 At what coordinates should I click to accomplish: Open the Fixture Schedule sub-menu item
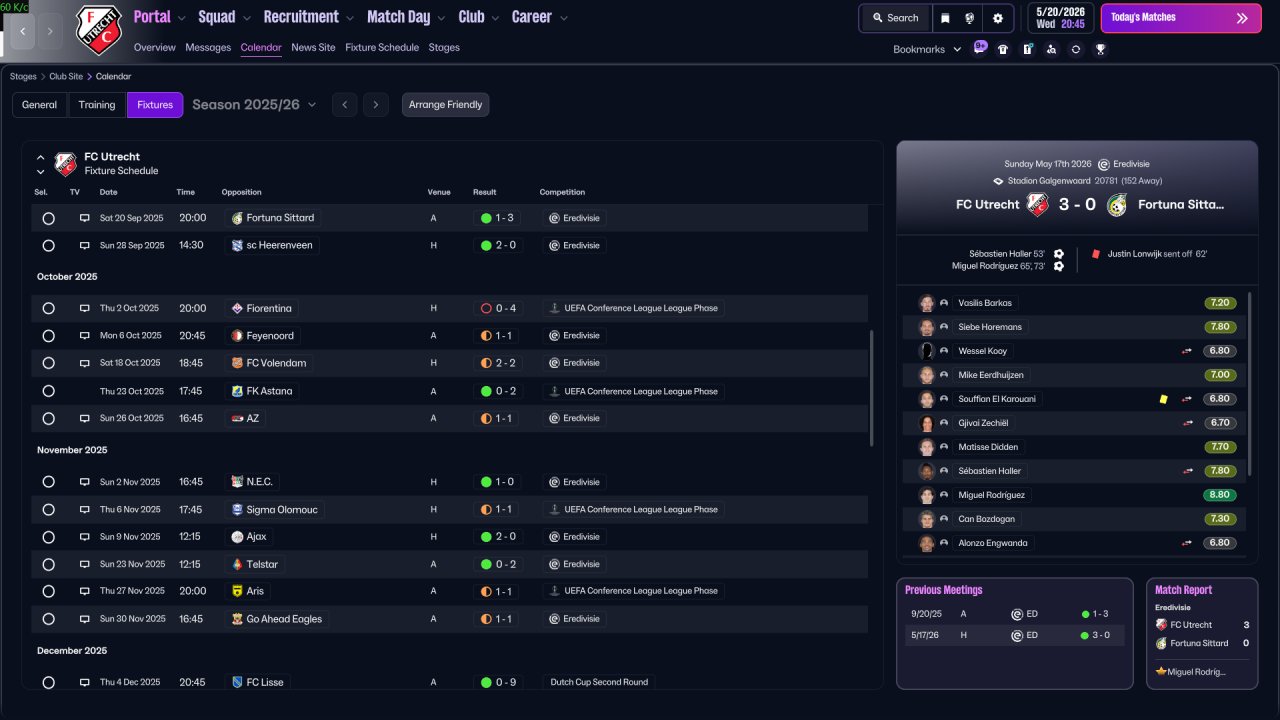pos(382,47)
